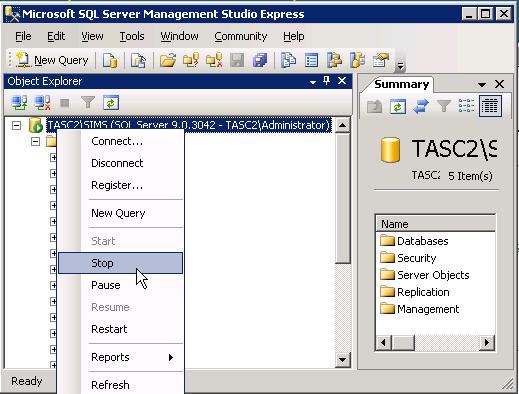The height and width of the screenshot is (394, 519).
Task: Open the Reports submenu
Action: [x=120, y=357]
